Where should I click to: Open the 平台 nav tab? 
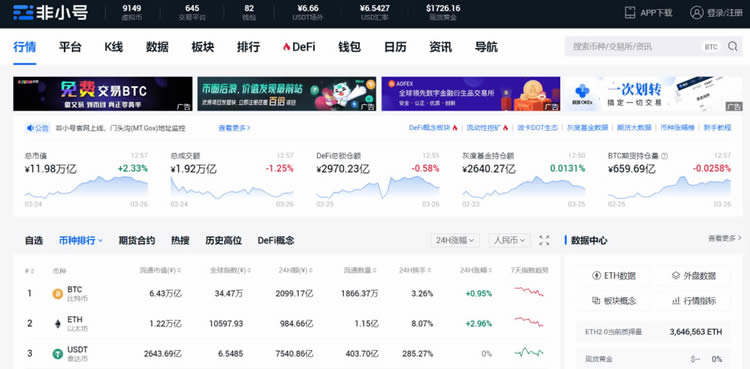click(x=70, y=47)
